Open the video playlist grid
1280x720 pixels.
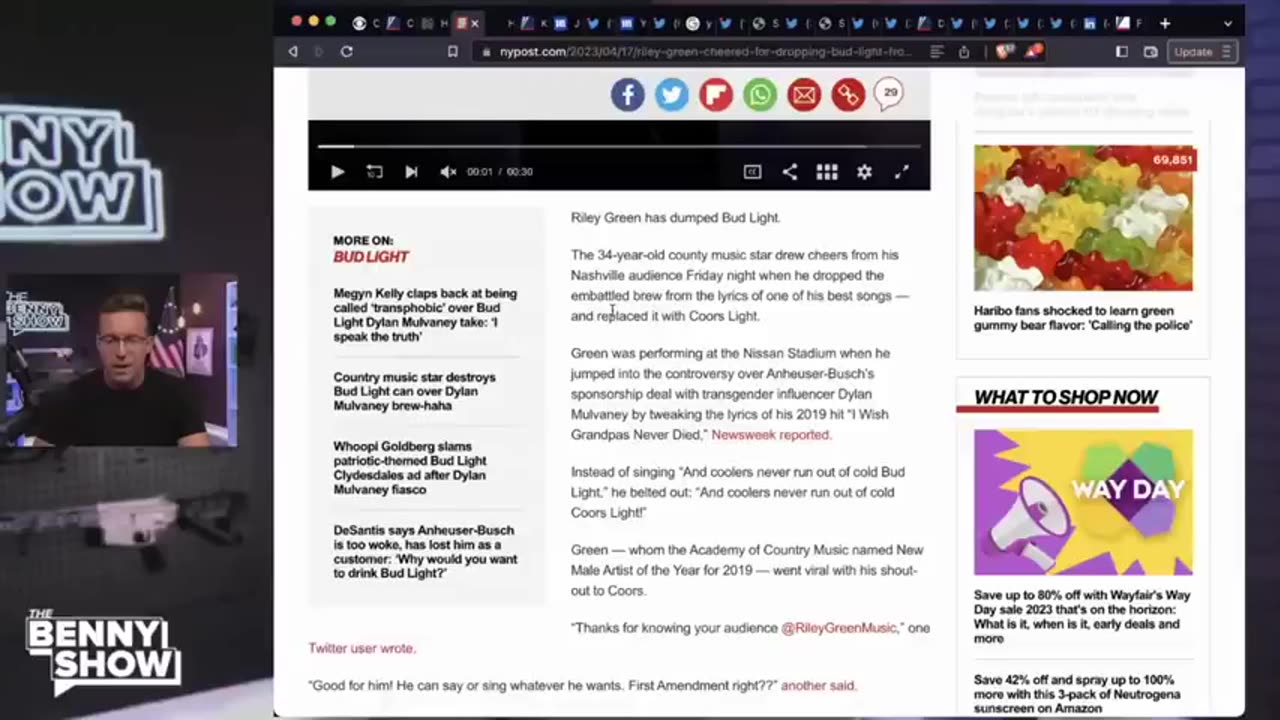point(827,172)
